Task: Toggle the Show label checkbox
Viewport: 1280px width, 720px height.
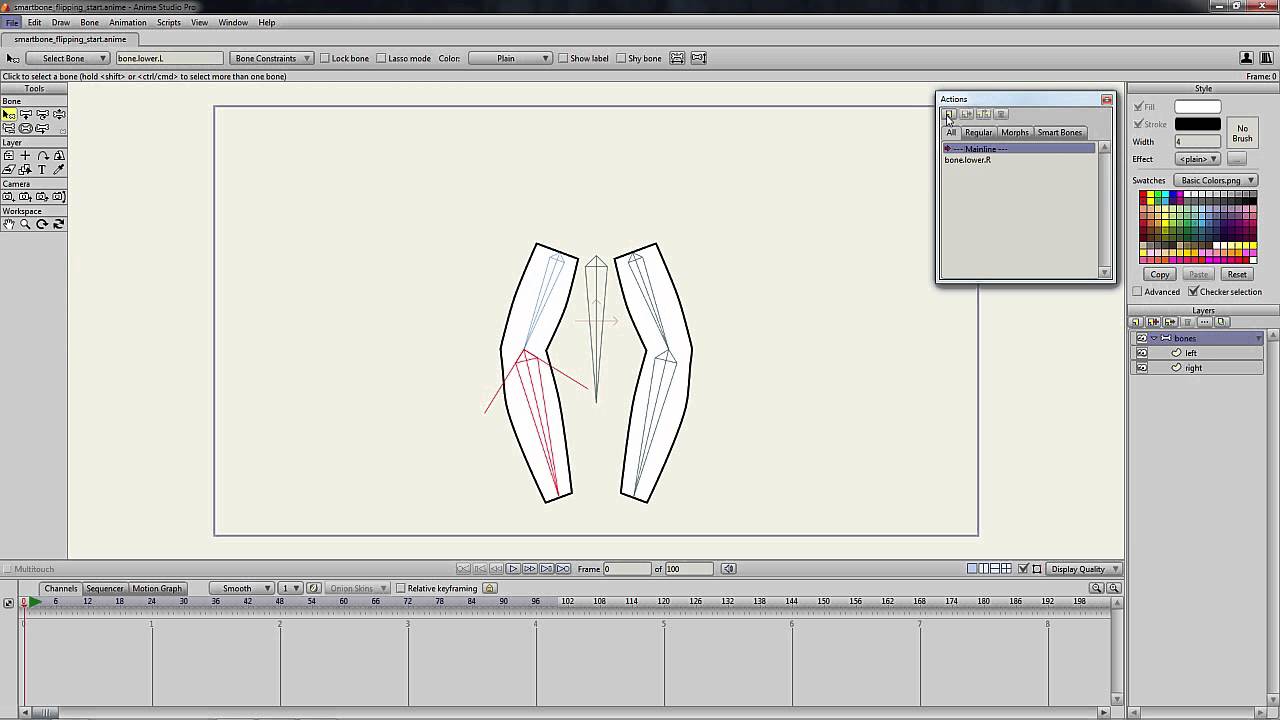Action: (563, 58)
